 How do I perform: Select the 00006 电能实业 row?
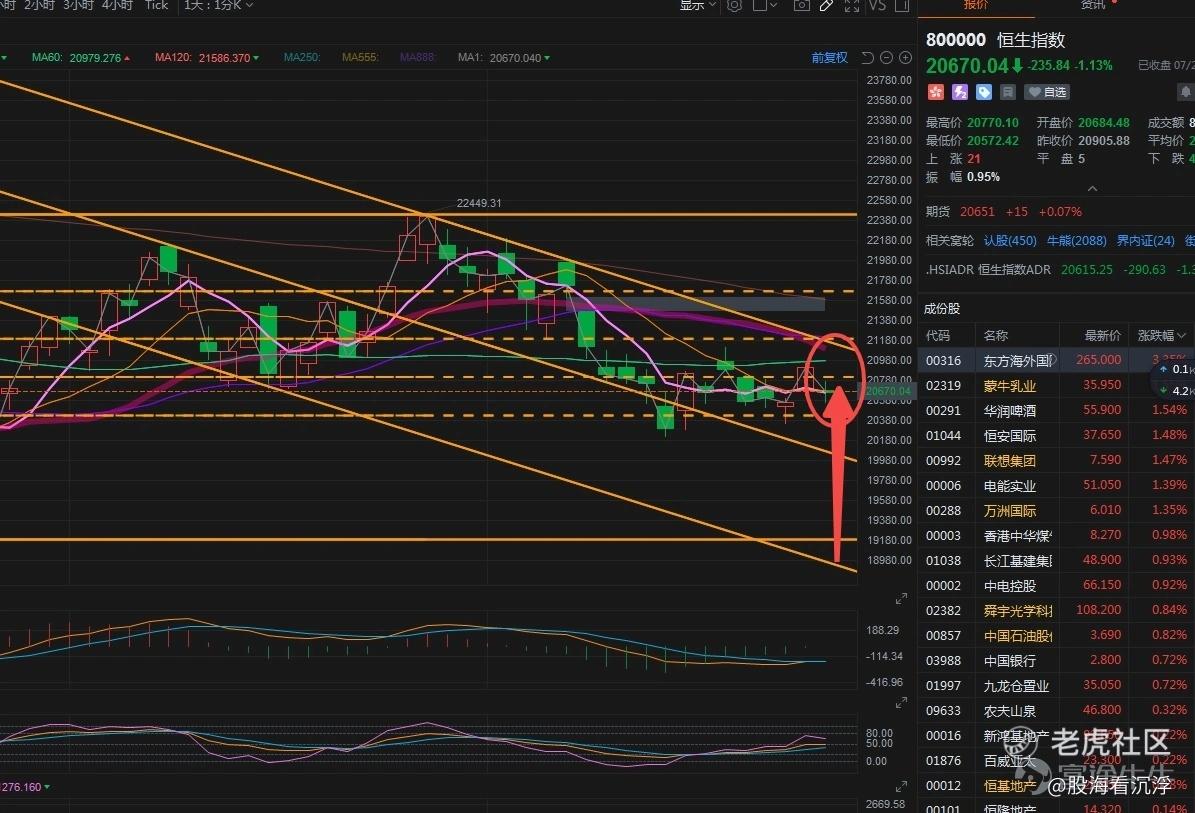pyautogui.click(x=1056, y=485)
